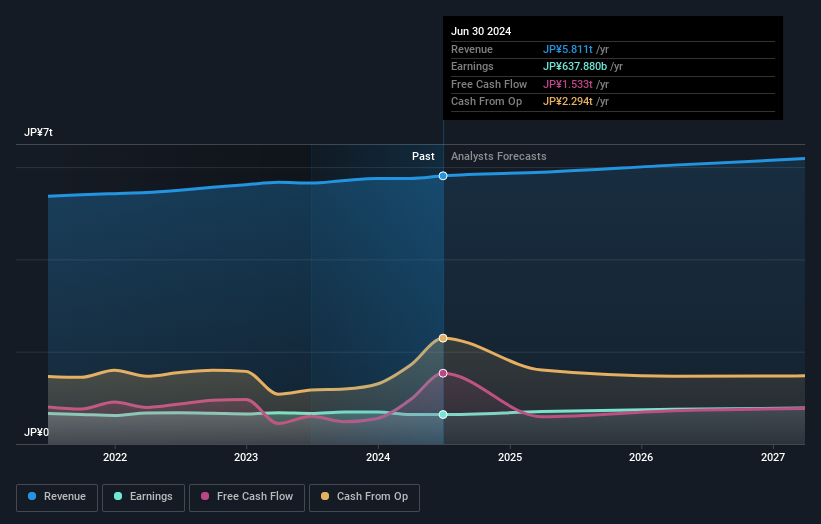821x524 pixels.
Task: Click the Analysts Forecasts label
Action: click(498, 157)
